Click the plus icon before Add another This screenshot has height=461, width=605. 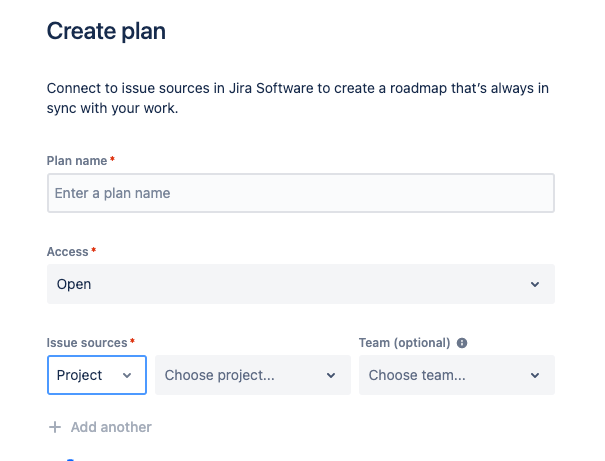(55, 427)
